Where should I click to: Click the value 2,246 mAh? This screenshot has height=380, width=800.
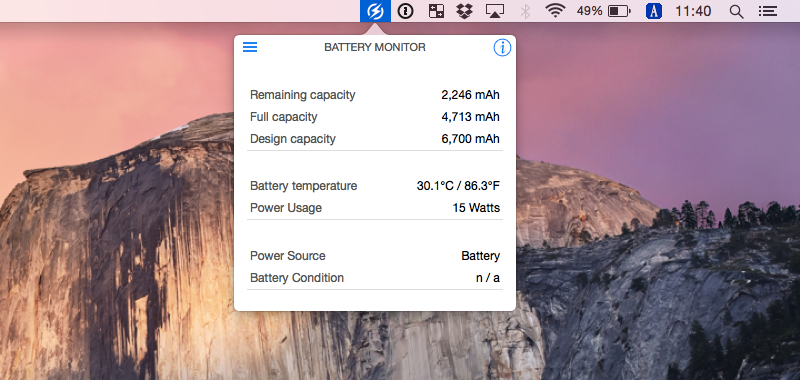[x=470, y=95]
